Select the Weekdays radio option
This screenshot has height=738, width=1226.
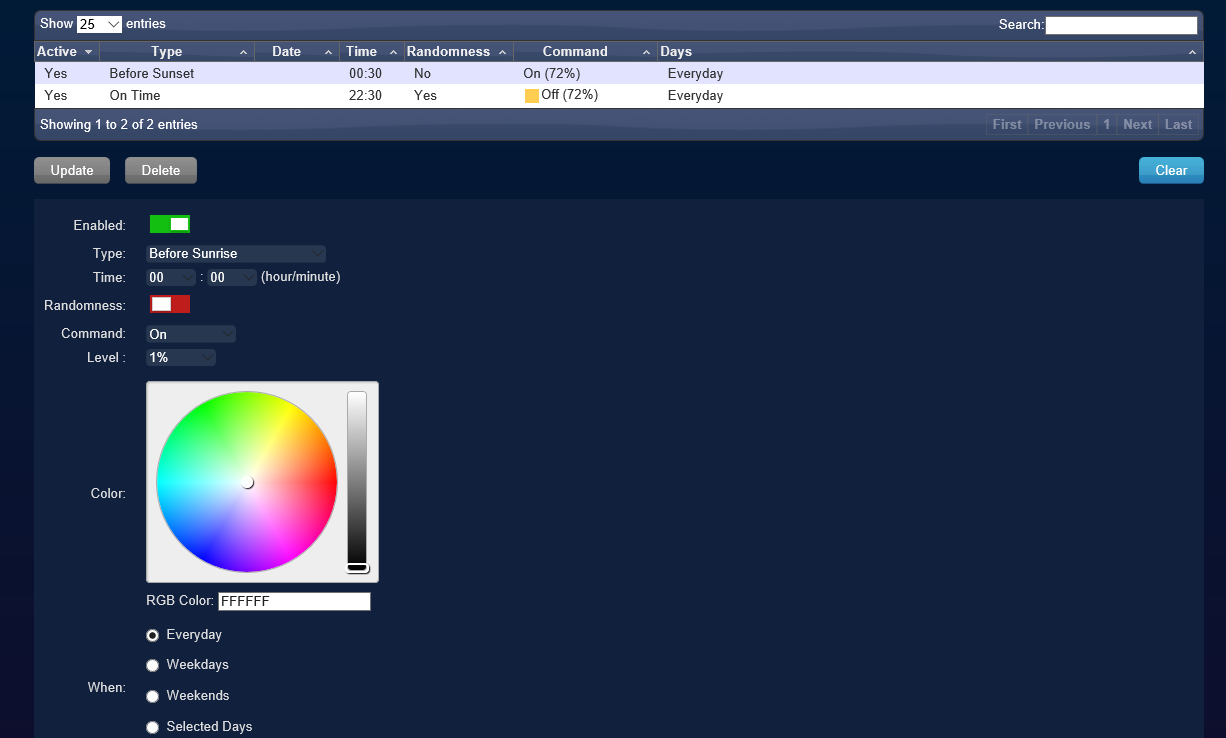pos(153,665)
